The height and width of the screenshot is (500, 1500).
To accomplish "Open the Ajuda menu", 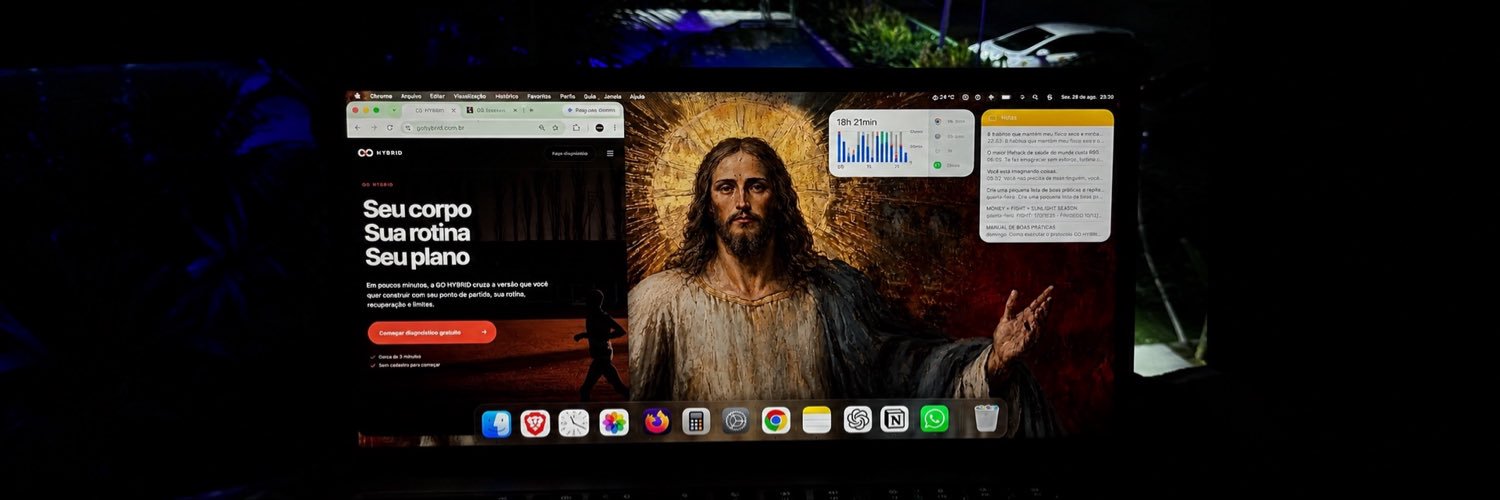I will pyautogui.click(x=637, y=96).
